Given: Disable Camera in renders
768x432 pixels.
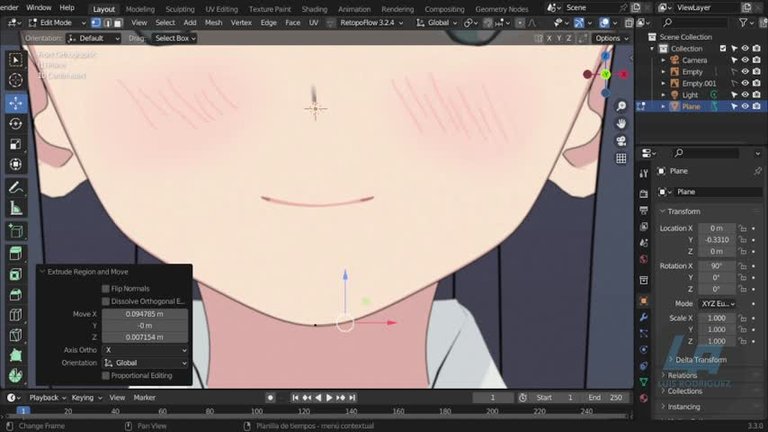Looking at the screenshot, I should [x=757, y=60].
